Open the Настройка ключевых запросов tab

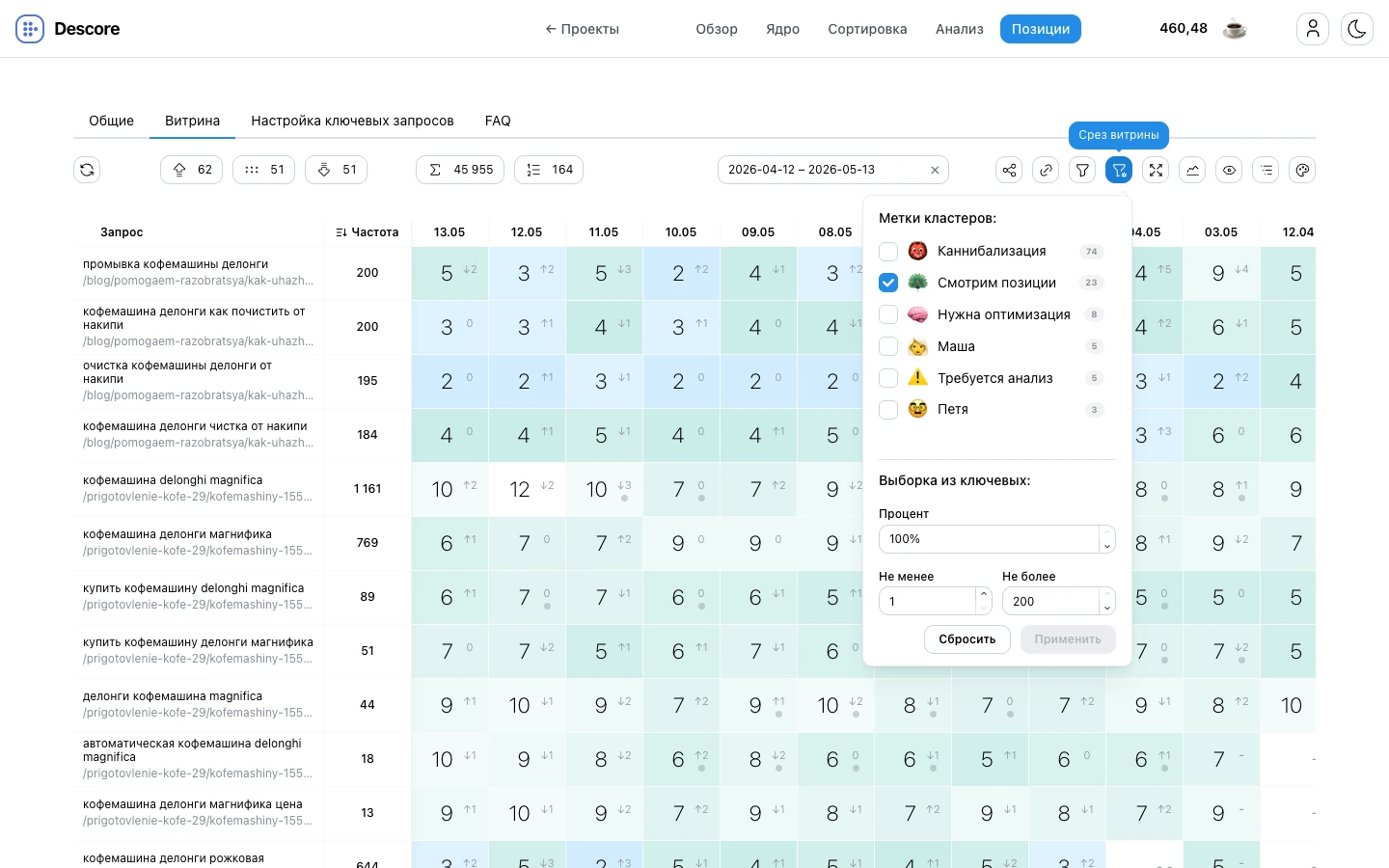pyautogui.click(x=353, y=121)
